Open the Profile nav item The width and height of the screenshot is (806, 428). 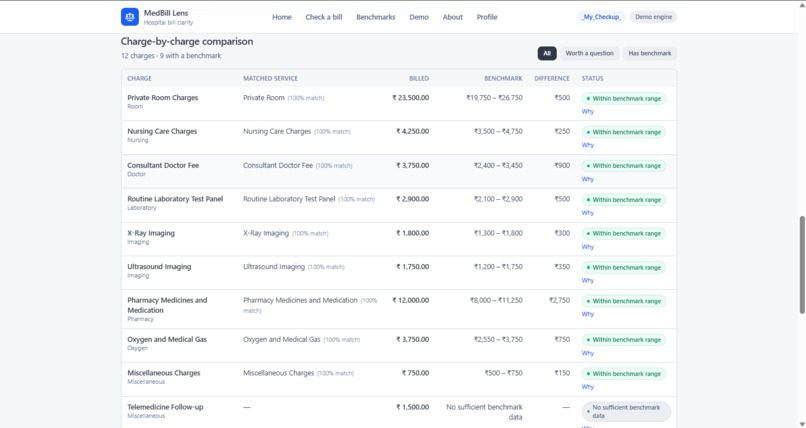point(487,17)
